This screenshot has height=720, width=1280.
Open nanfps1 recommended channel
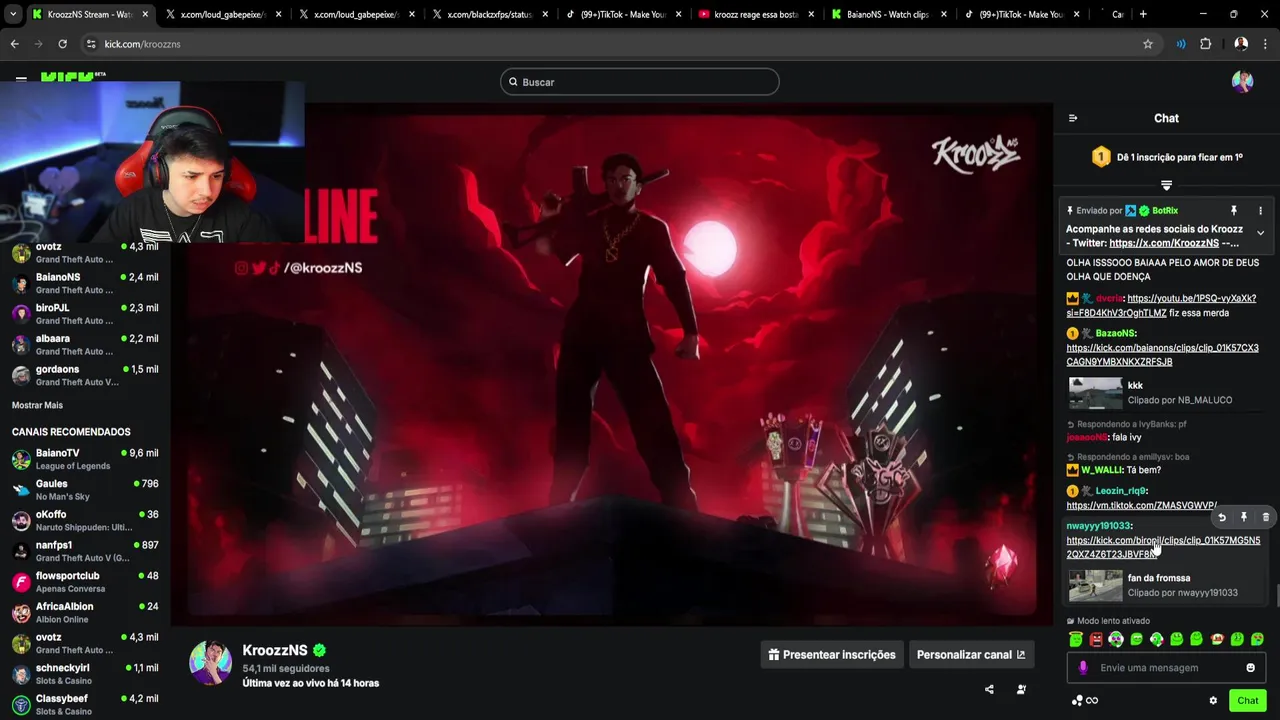tap(85, 551)
